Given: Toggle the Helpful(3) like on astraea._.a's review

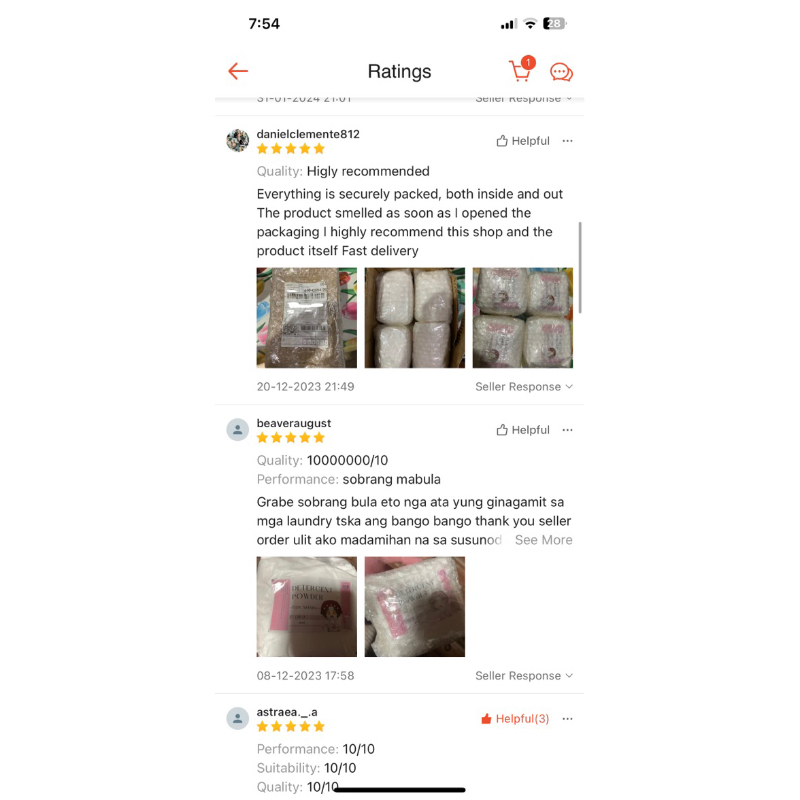Looking at the screenshot, I should (515, 719).
